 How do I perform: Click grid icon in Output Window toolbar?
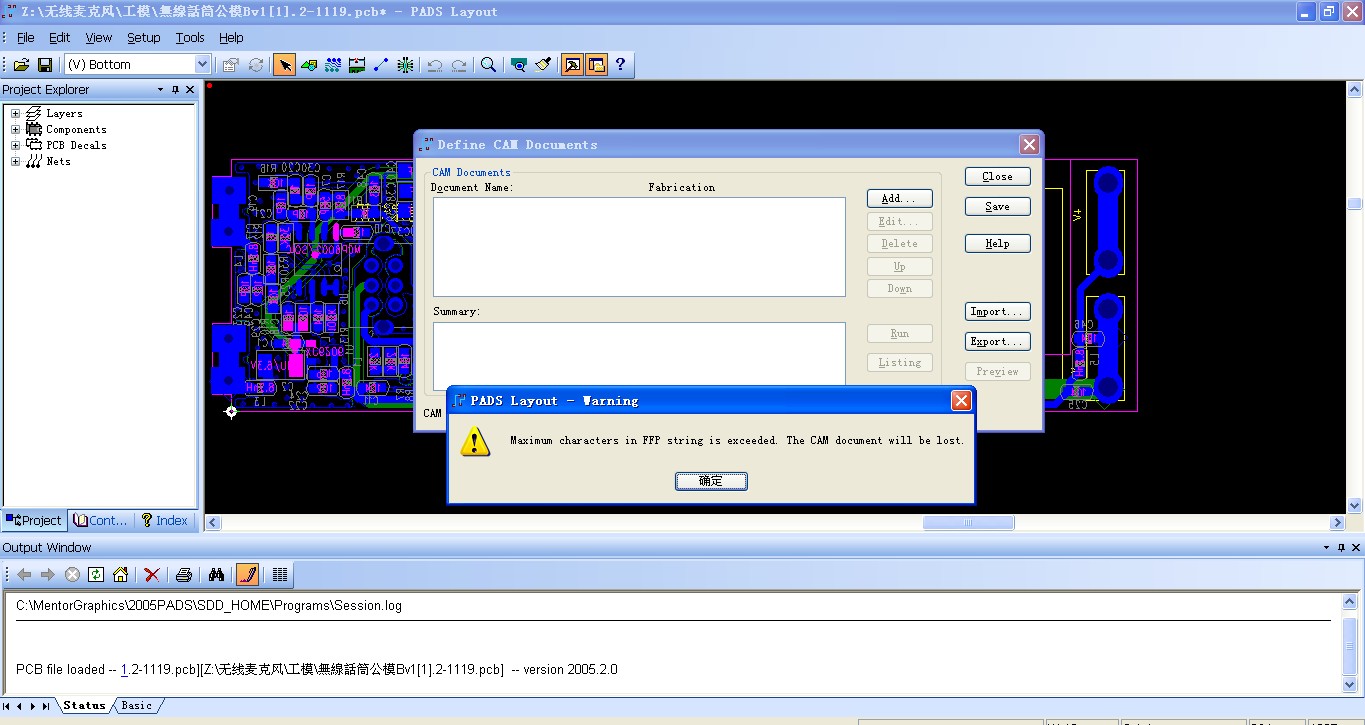(x=280, y=574)
